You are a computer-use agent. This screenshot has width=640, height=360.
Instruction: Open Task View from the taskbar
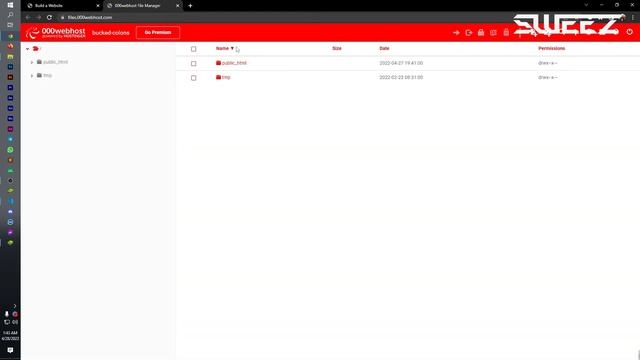click(10, 25)
